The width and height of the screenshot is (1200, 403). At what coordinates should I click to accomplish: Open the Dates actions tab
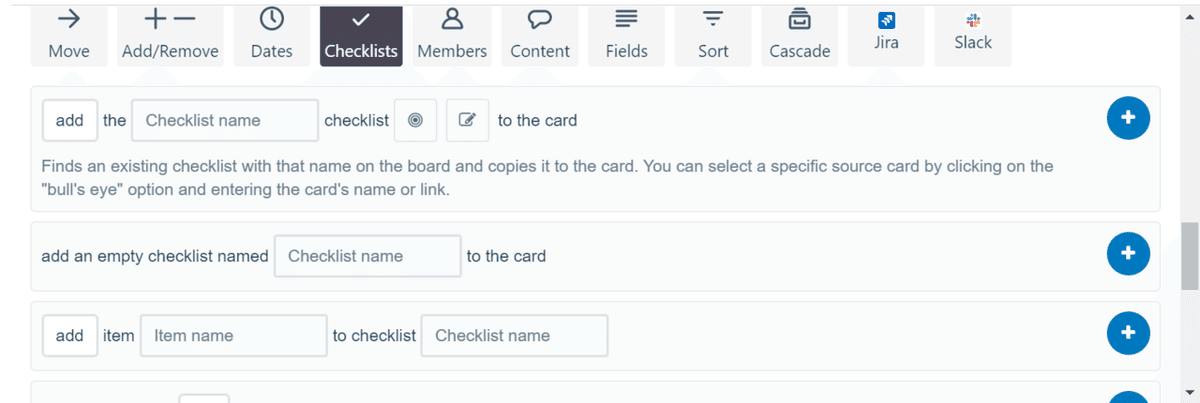pos(271,35)
